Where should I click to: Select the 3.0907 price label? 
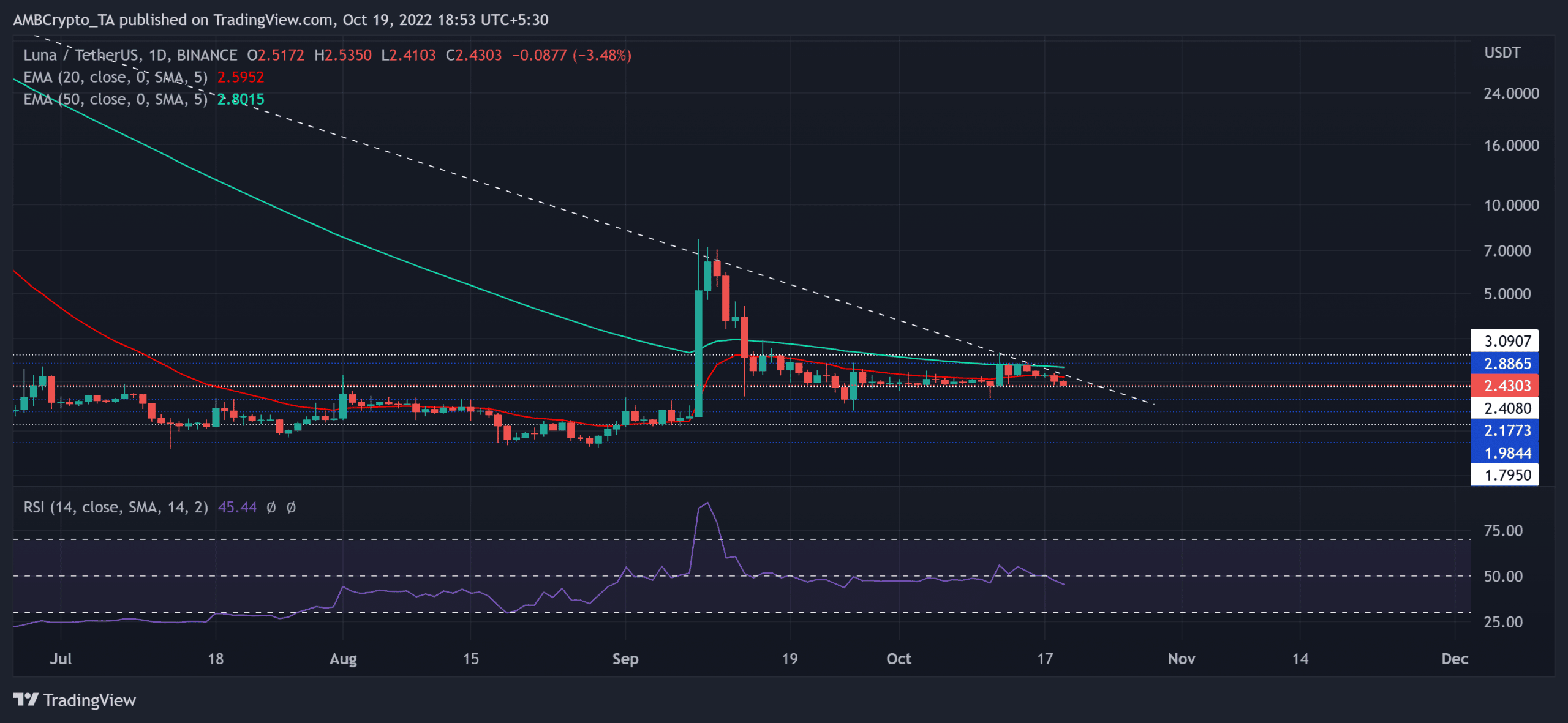[1505, 341]
